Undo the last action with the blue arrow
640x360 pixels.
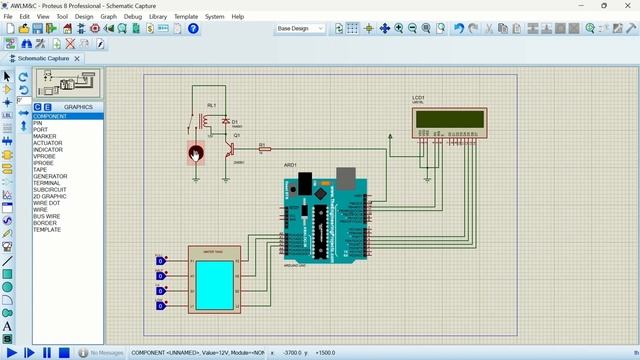tap(459, 29)
